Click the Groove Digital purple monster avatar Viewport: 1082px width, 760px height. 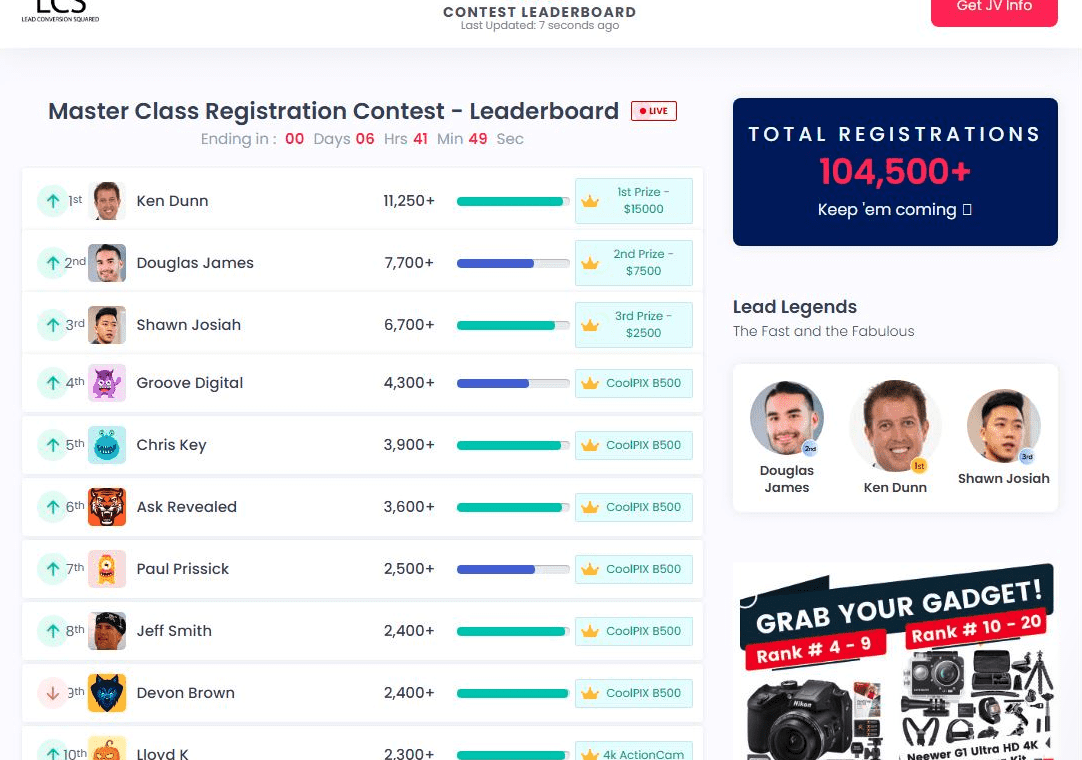107,383
